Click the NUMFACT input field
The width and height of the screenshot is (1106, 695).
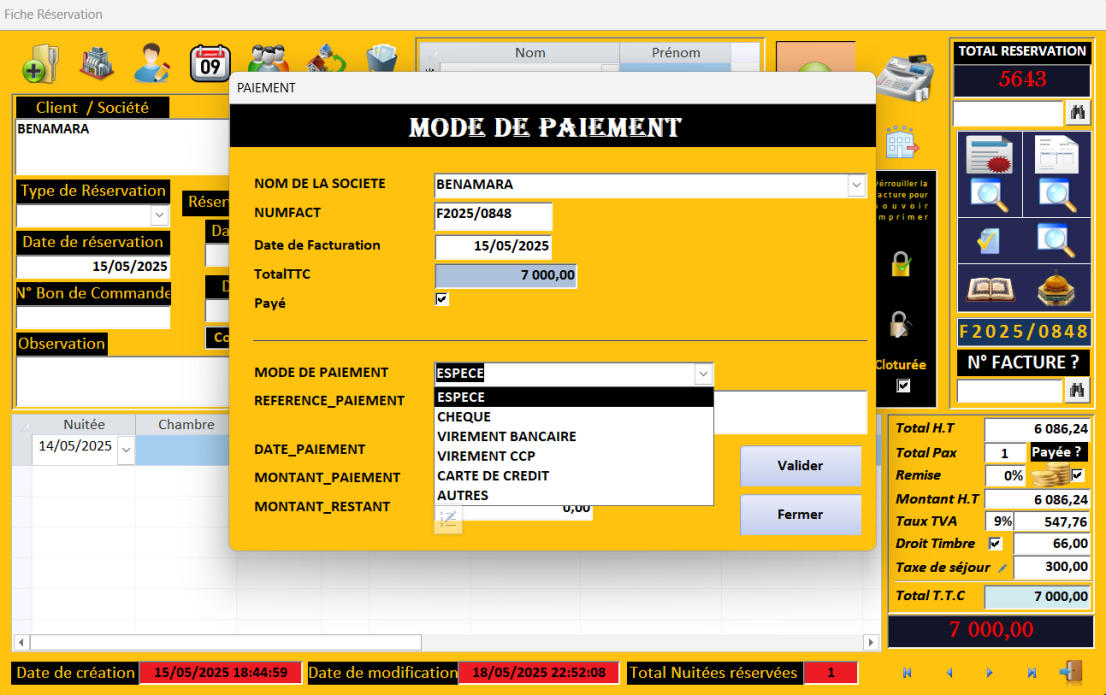493,215
